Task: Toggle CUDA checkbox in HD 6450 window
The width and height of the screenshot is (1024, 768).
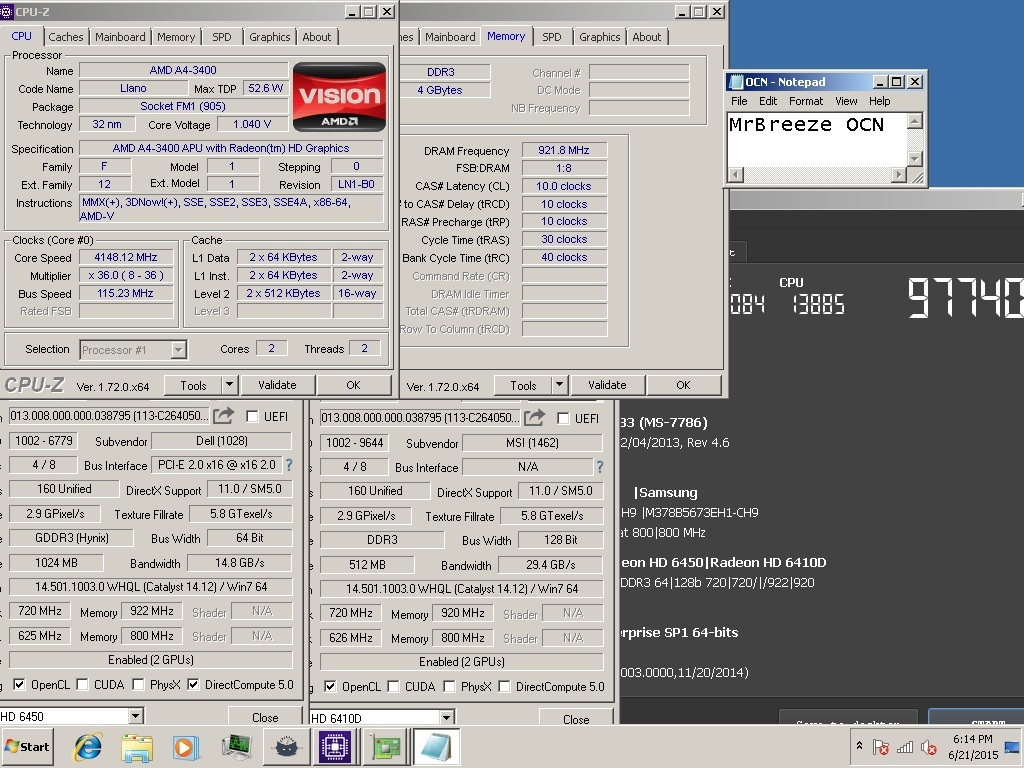Action: click(x=82, y=684)
